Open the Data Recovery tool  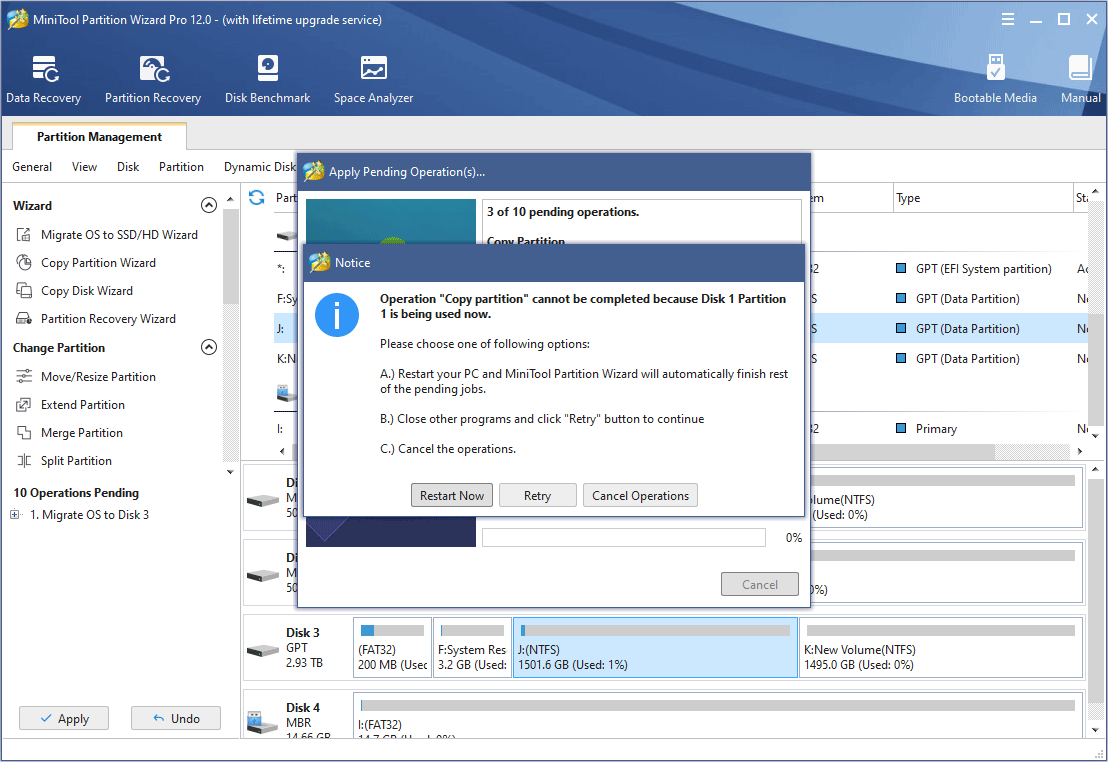click(44, 79)
